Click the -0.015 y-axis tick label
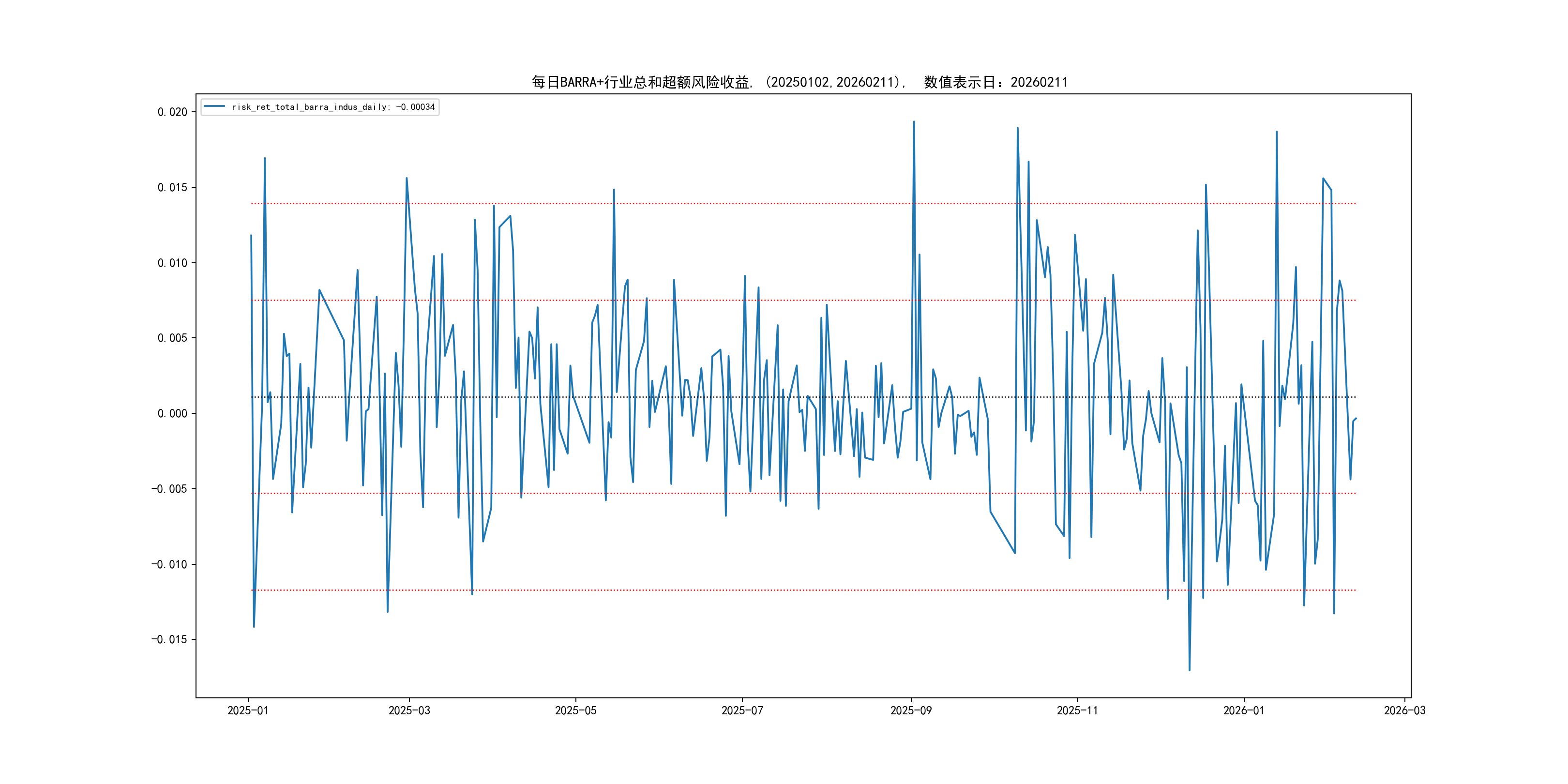Image resolution: width=1568 pixels, height=784 pixels. point(169,639)
